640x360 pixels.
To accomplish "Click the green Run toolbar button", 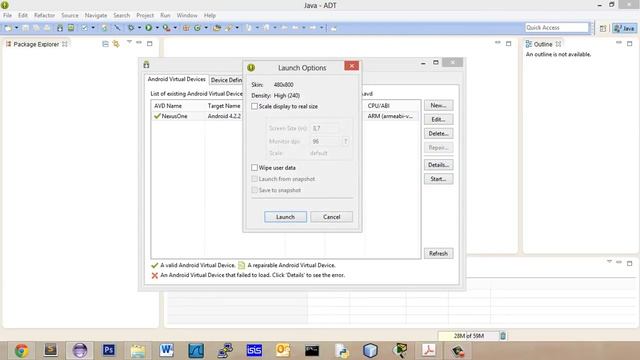I will [x=149, y=28].
